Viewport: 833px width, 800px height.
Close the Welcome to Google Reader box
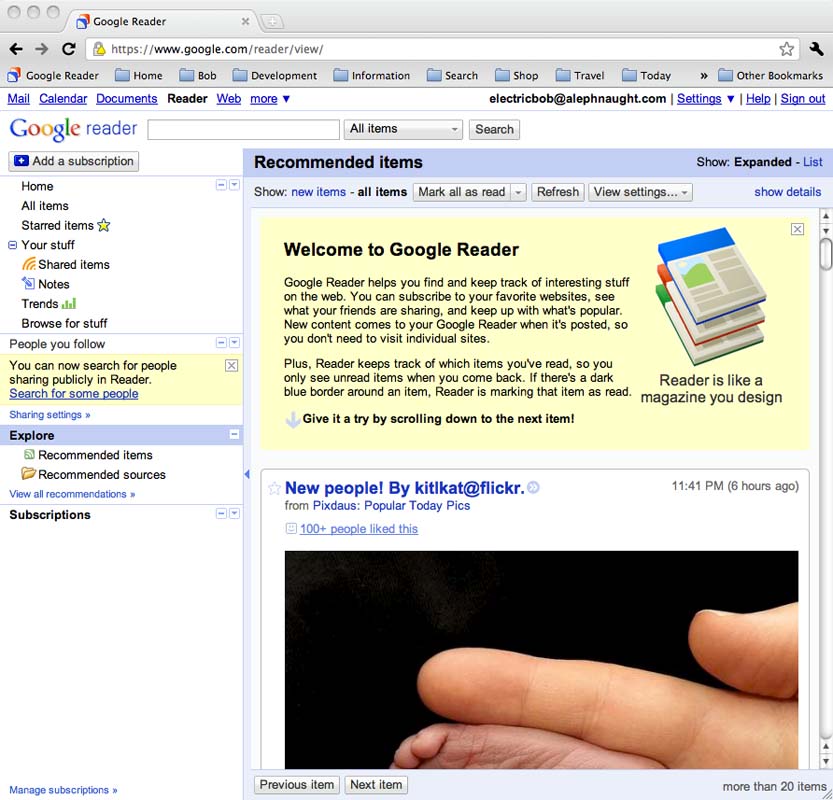pyautogui.click(x=797, y=229)
